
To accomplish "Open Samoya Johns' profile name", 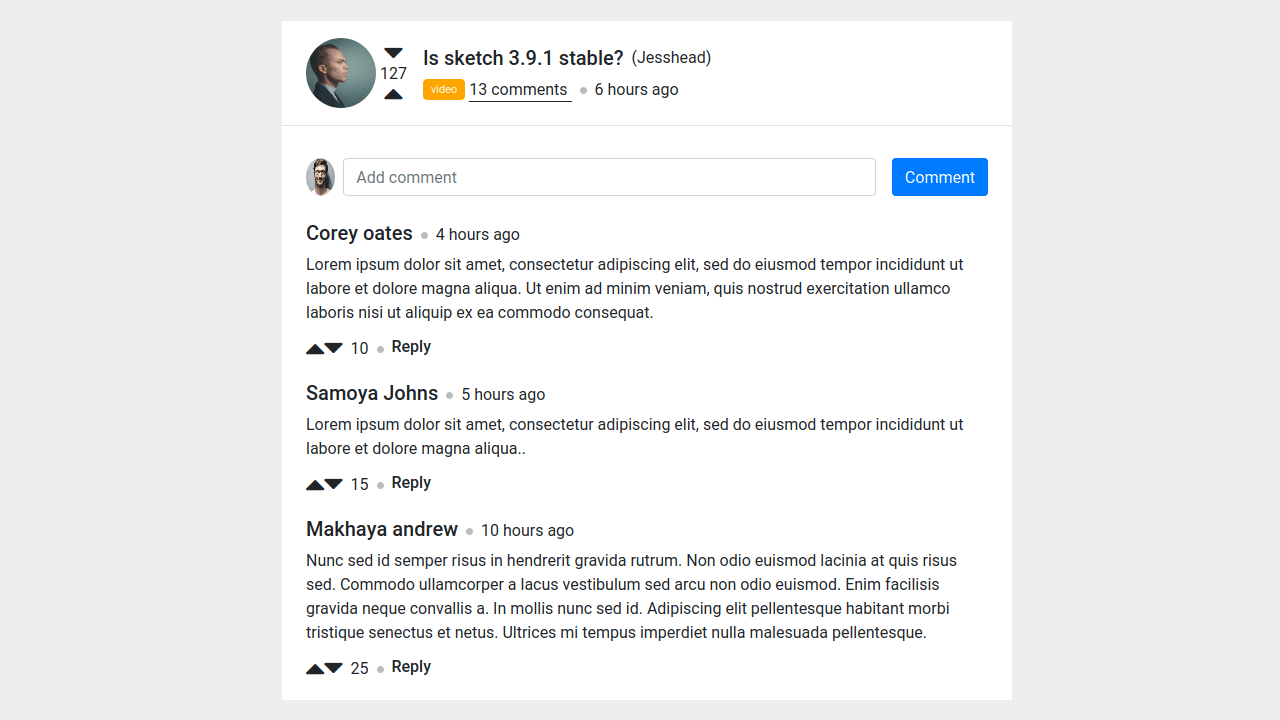I will click(372, 393).
